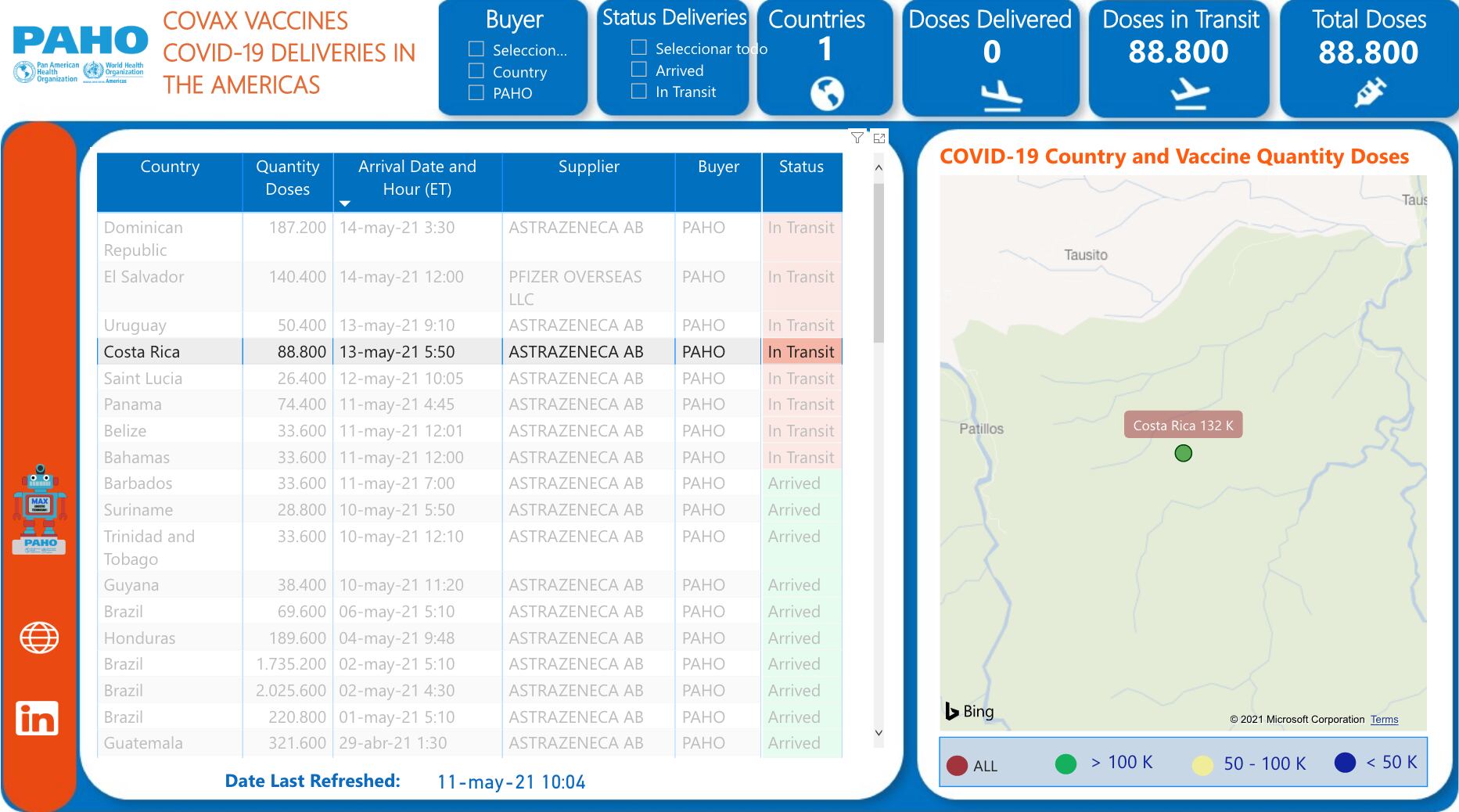Image resolution: width=1459 pixels, height=812 pixels.
Task: Toggle sort arrow under Arrival Date column
Action: coord(345,203)
